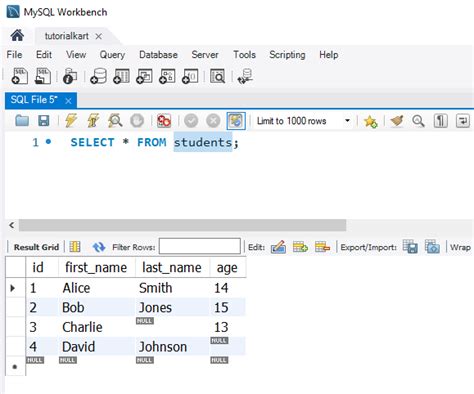
Task: Open the File menu
Action: [14, 54]
